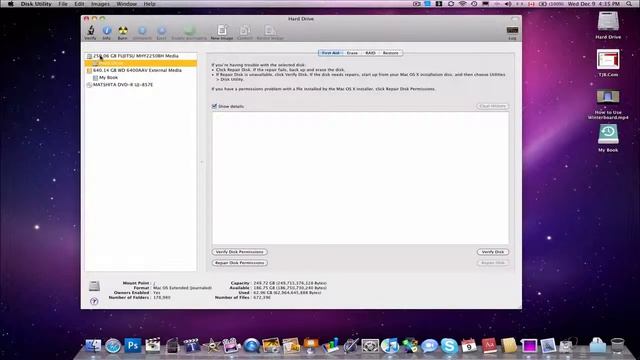Launch Photoshop from the Dock
This screenshot has width=640, height=360.
[x=133, y=345]
